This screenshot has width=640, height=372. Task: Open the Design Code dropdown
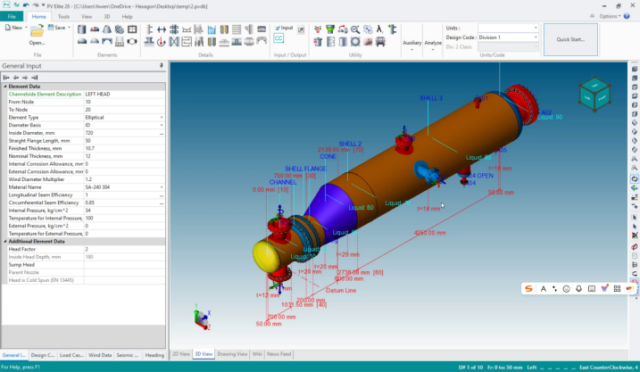(536, 37)
